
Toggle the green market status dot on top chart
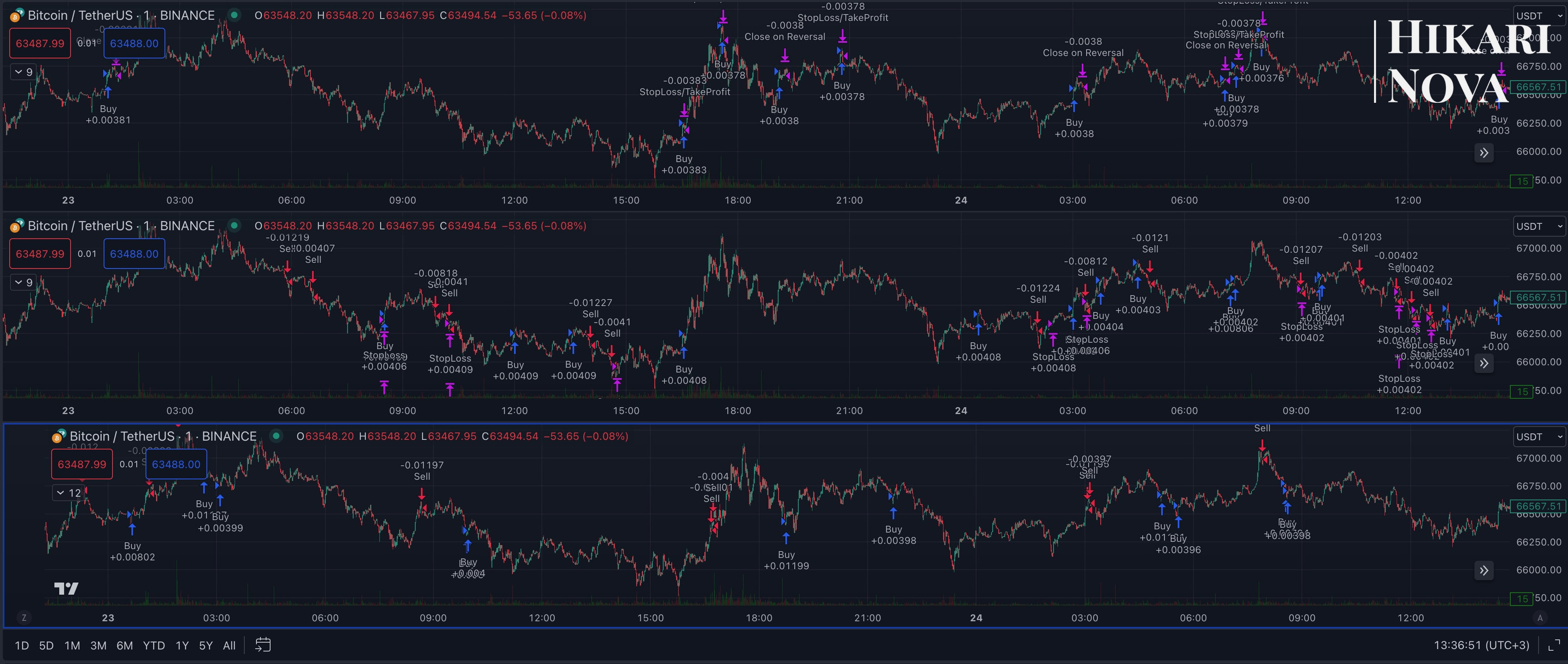(234, 15)
